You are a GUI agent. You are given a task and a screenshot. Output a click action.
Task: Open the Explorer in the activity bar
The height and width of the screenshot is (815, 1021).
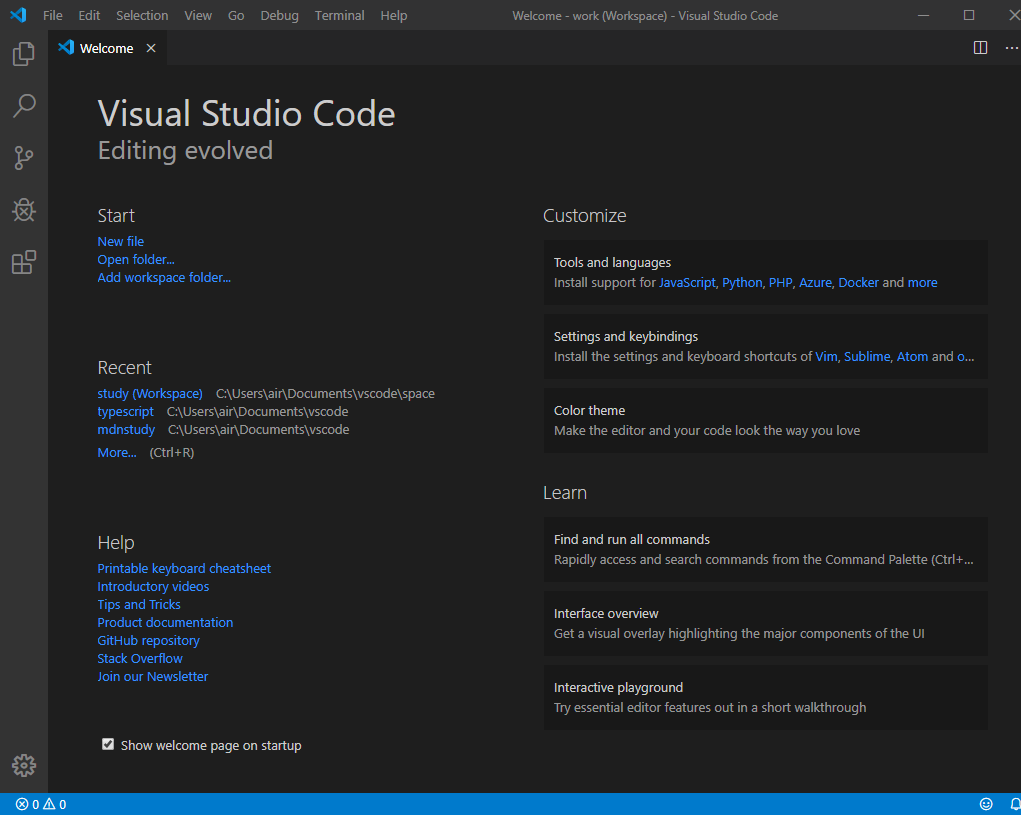click(23, 54)
